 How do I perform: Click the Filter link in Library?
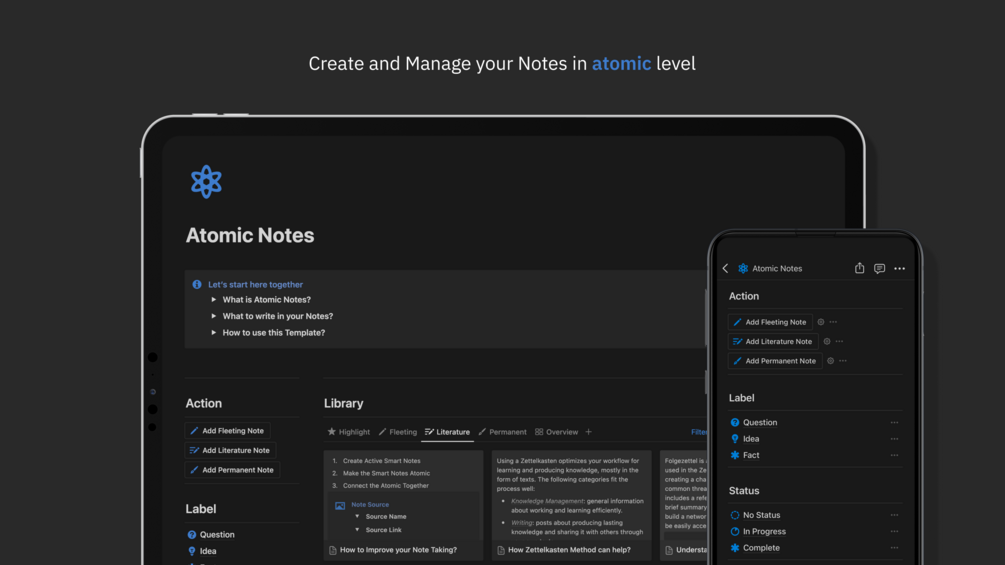(699, 432)
